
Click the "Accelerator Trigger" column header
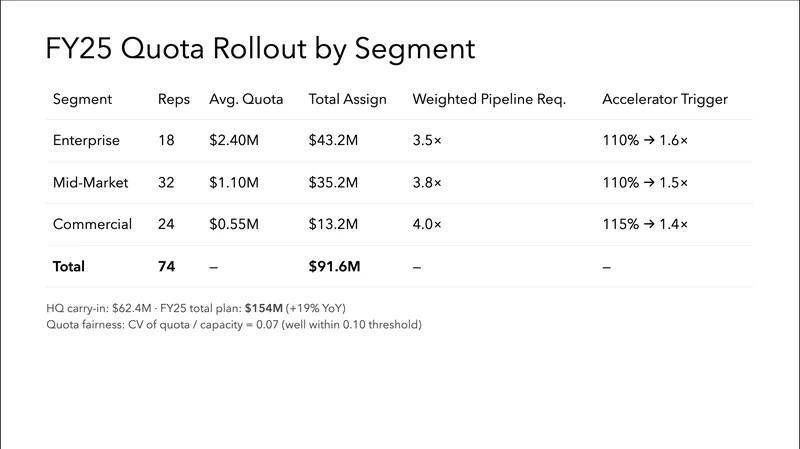(664, 100)
